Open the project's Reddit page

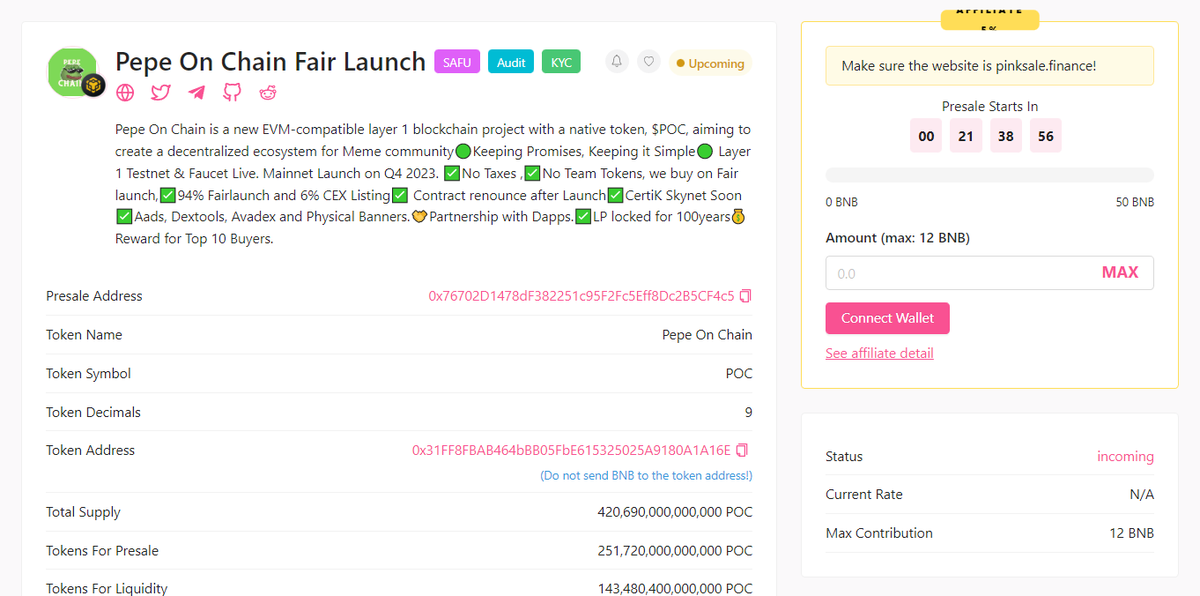click(x=268, y=93)
